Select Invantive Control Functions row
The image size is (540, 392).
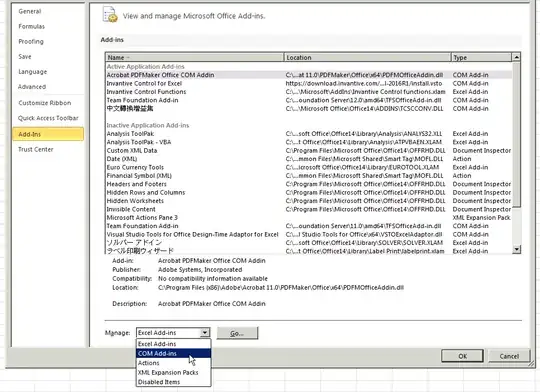[x=309, y=92]
